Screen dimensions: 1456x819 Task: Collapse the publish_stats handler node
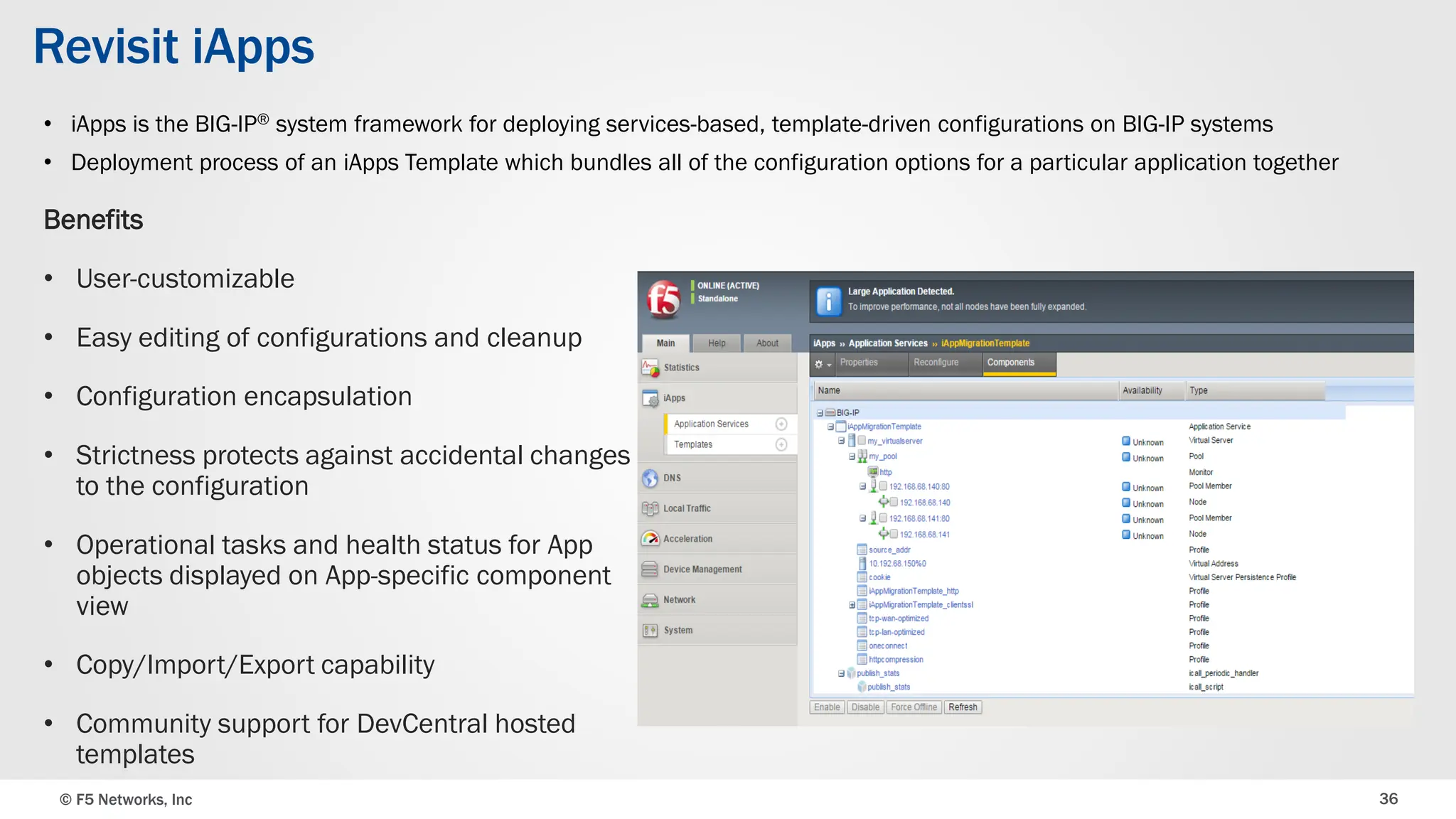click(841, 673)
